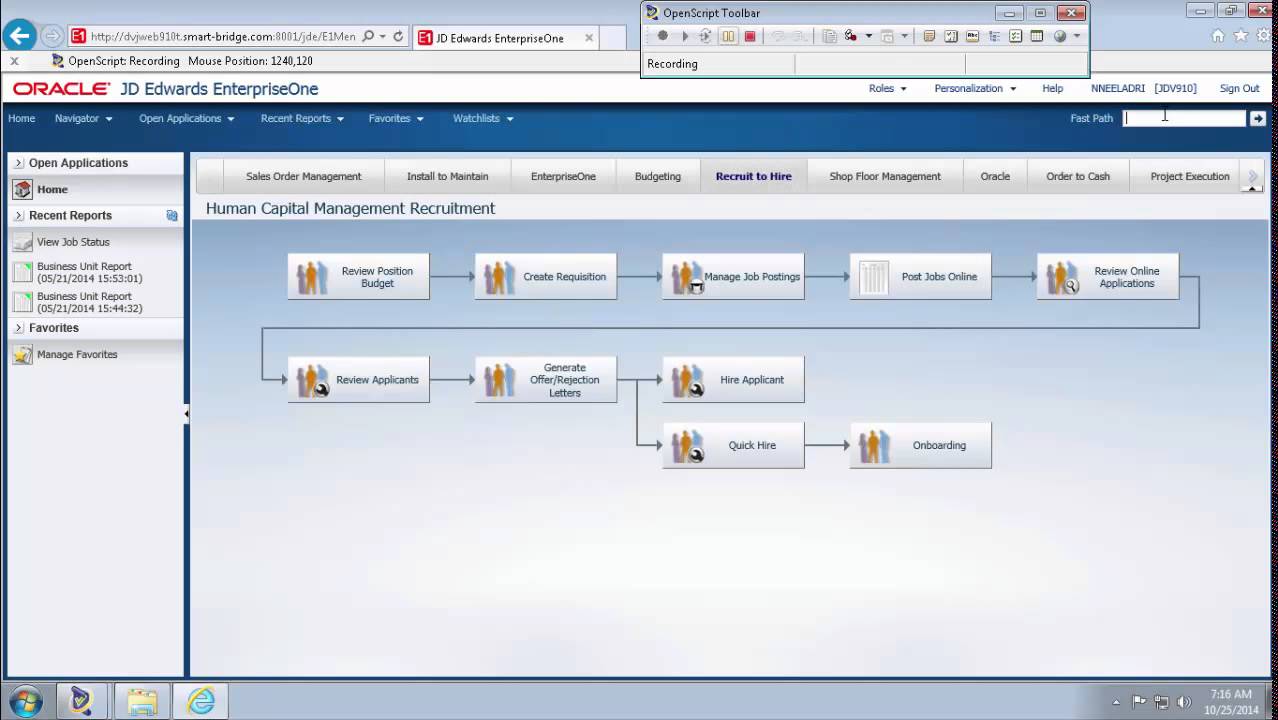Open the Create Requisition task
The height and width of the screenshot is (720, 1278).
tap(546, 277)
